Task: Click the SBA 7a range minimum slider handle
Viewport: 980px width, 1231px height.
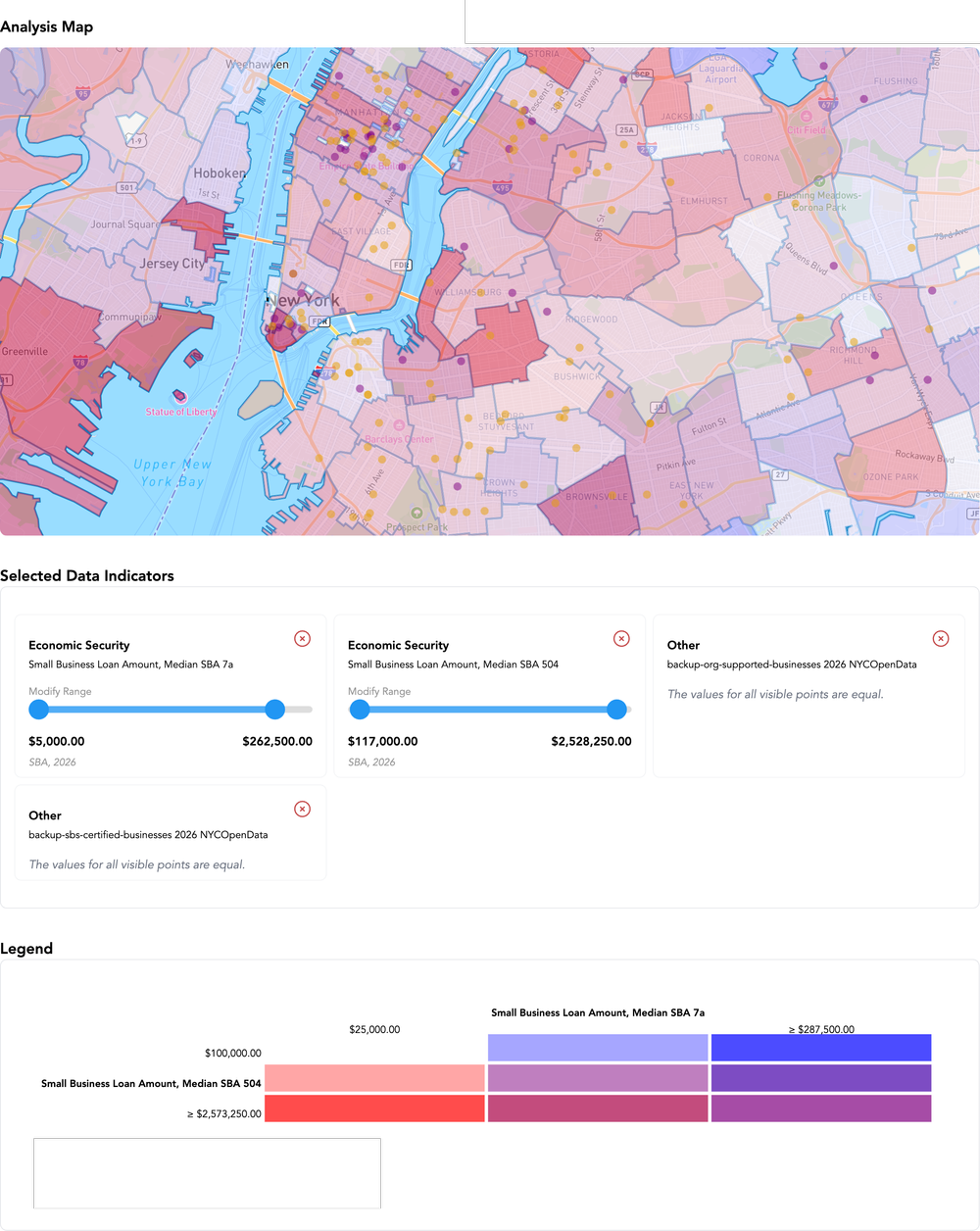Action: pos(39,710)
